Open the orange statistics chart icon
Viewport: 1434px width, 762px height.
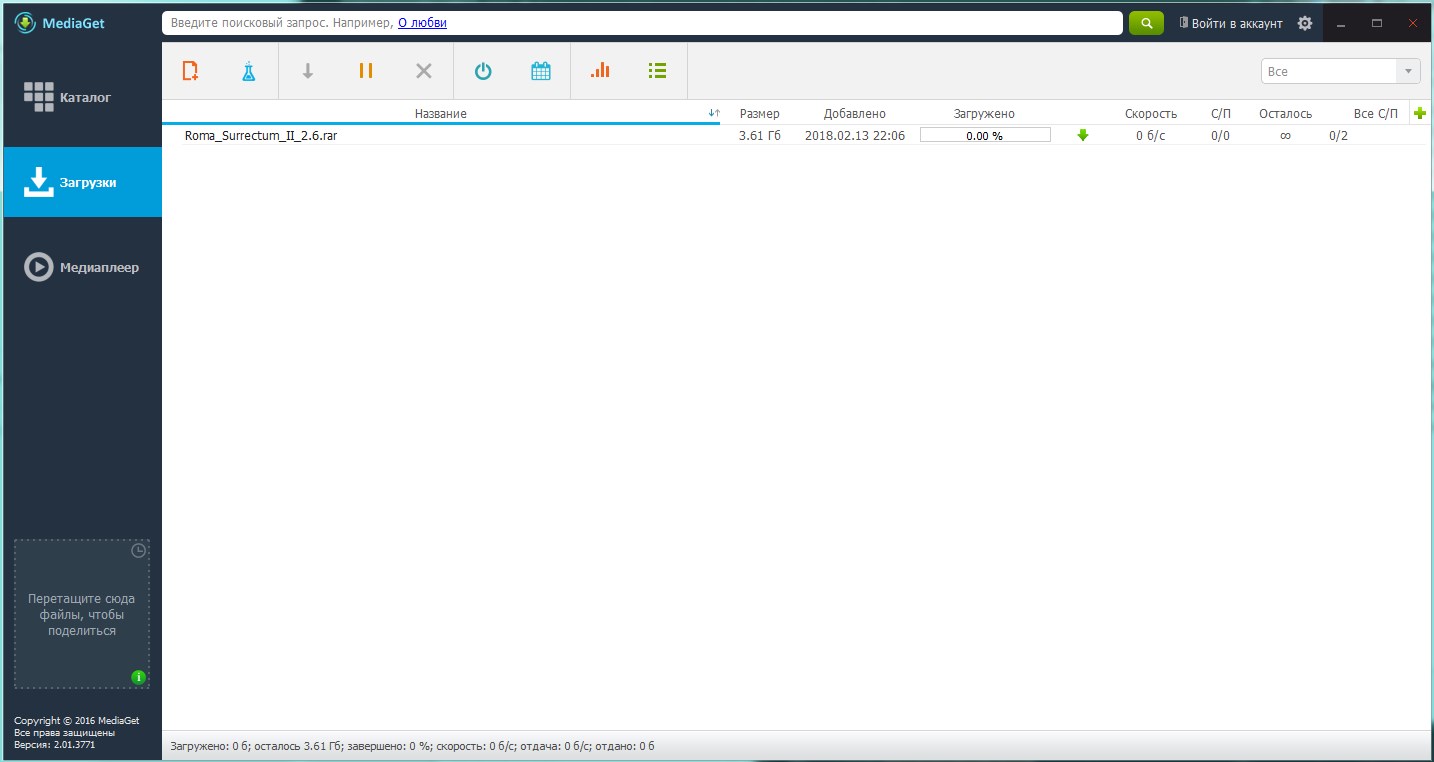click(x=600, y=71)
